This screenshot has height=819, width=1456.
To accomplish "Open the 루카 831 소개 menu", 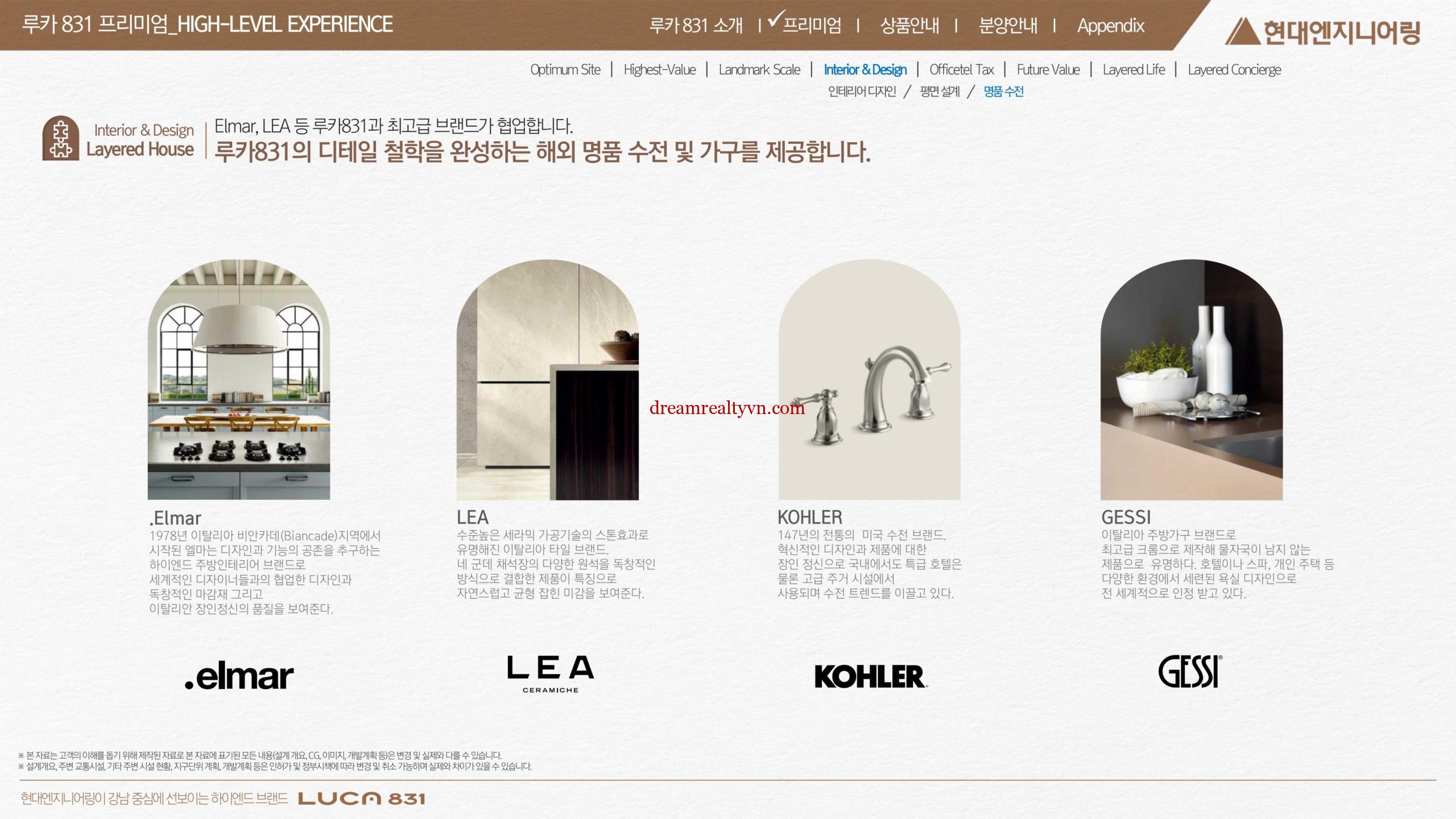I will coord(696,26).
